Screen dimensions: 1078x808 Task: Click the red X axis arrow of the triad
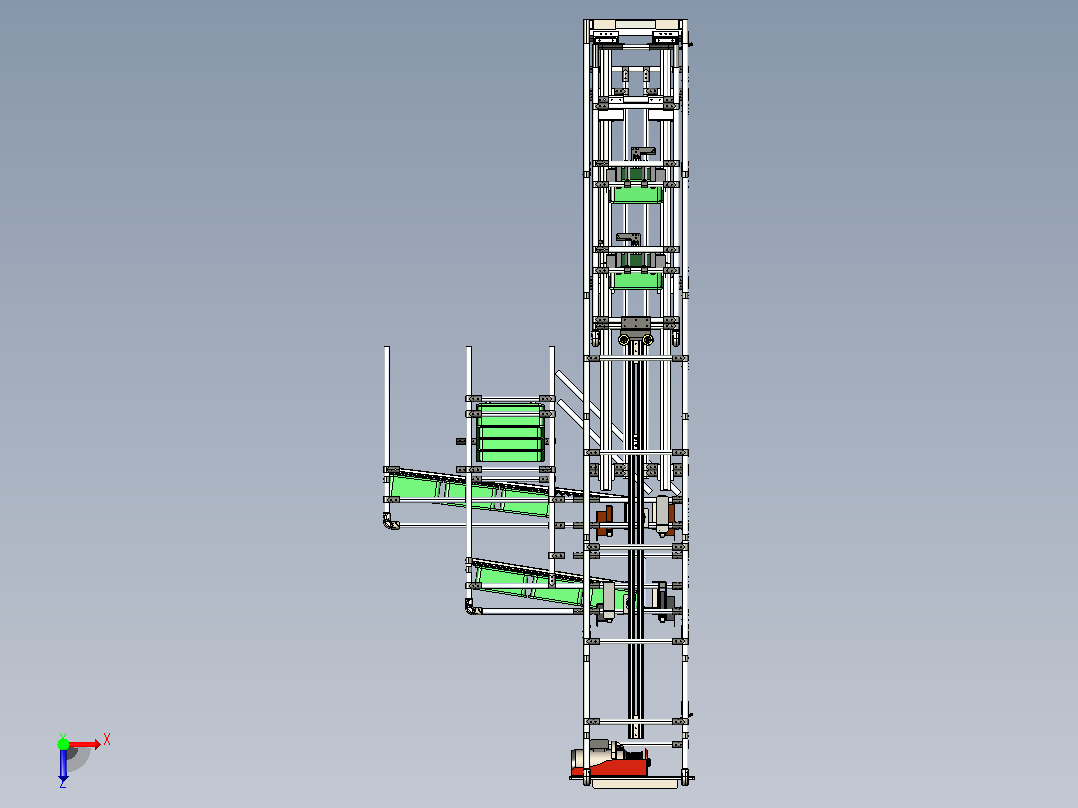point(85,744)
